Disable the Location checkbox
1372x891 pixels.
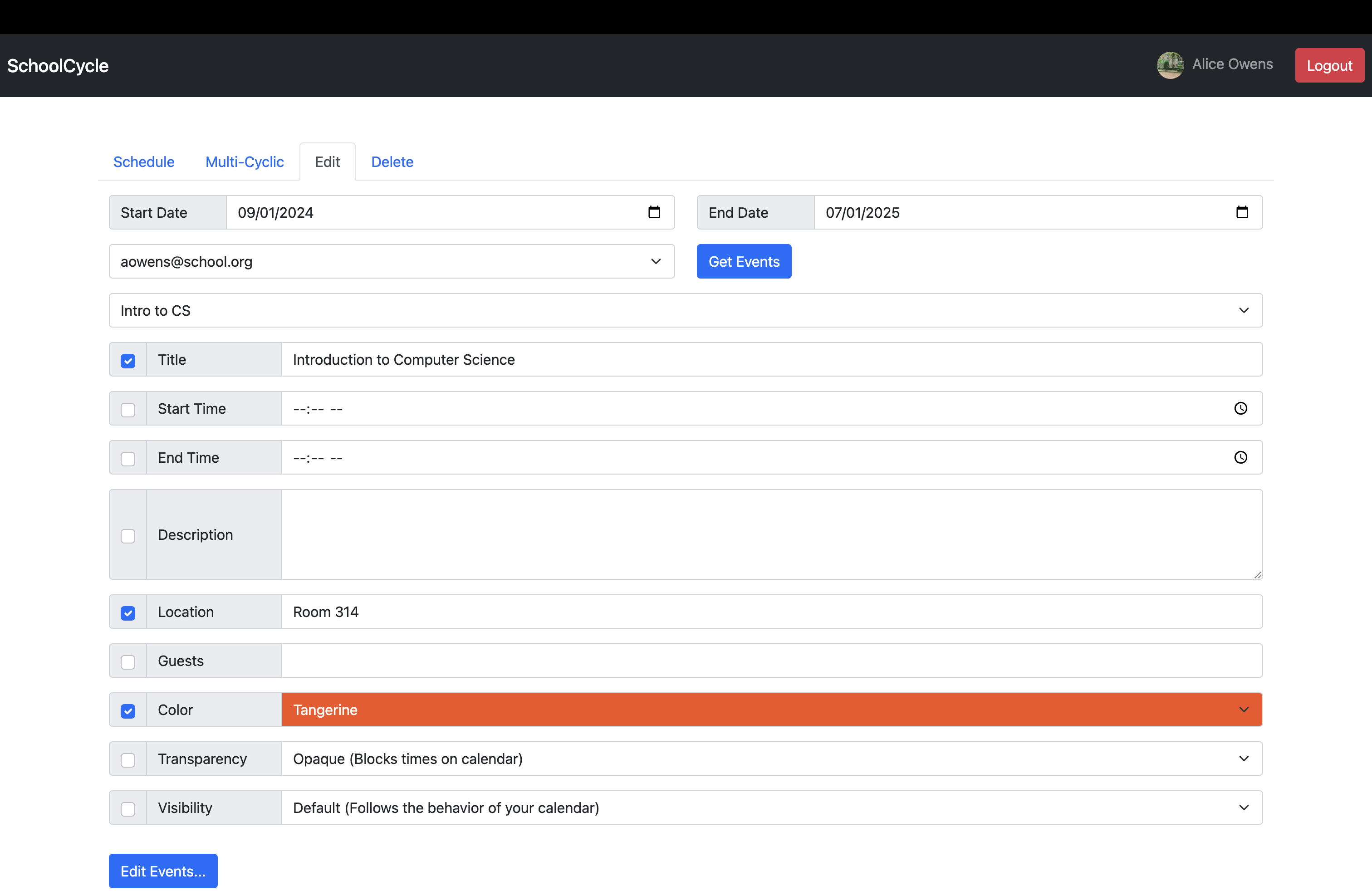coord(128,613)
